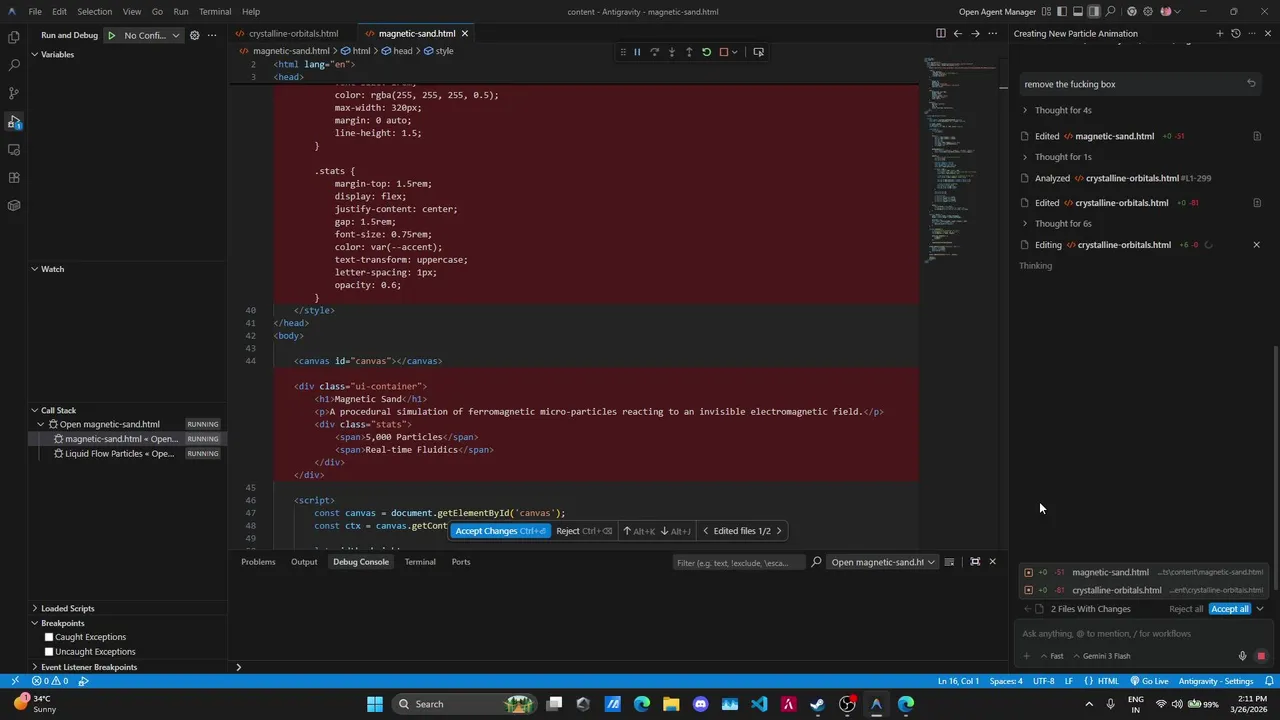The height and width of the screenshot is (720, 1280).
Task: Open the Source Control view
Action: (14, 93)
